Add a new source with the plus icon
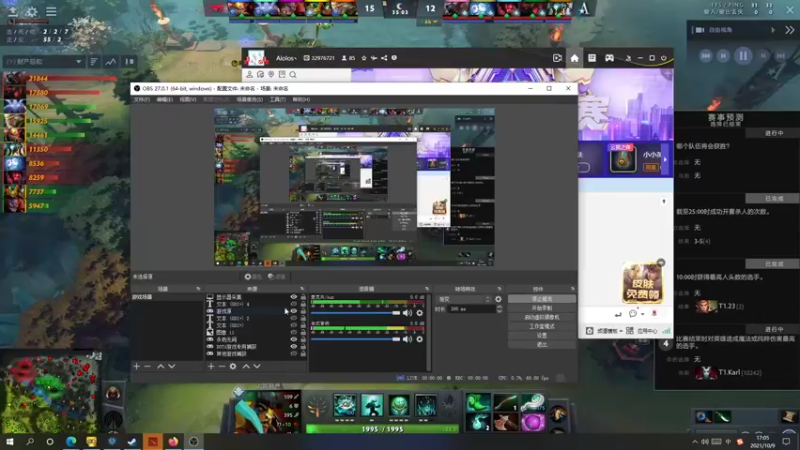The image size is (800, 450). click(211, 366)
